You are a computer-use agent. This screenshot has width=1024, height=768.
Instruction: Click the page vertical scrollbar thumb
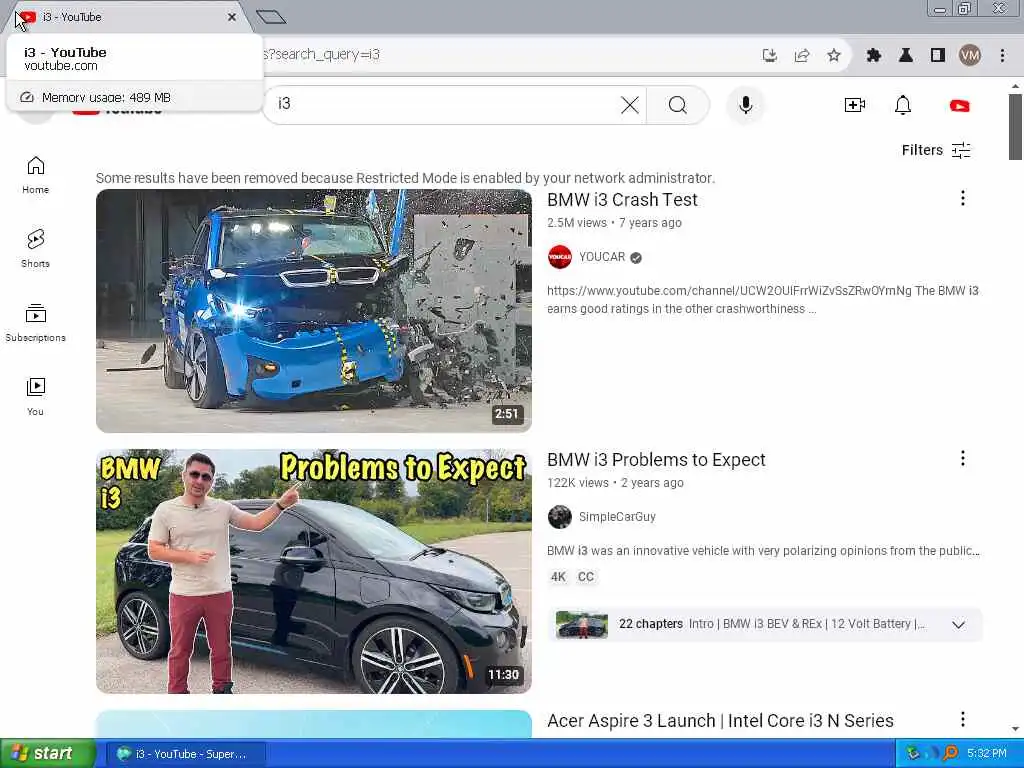coord(1015,127)
